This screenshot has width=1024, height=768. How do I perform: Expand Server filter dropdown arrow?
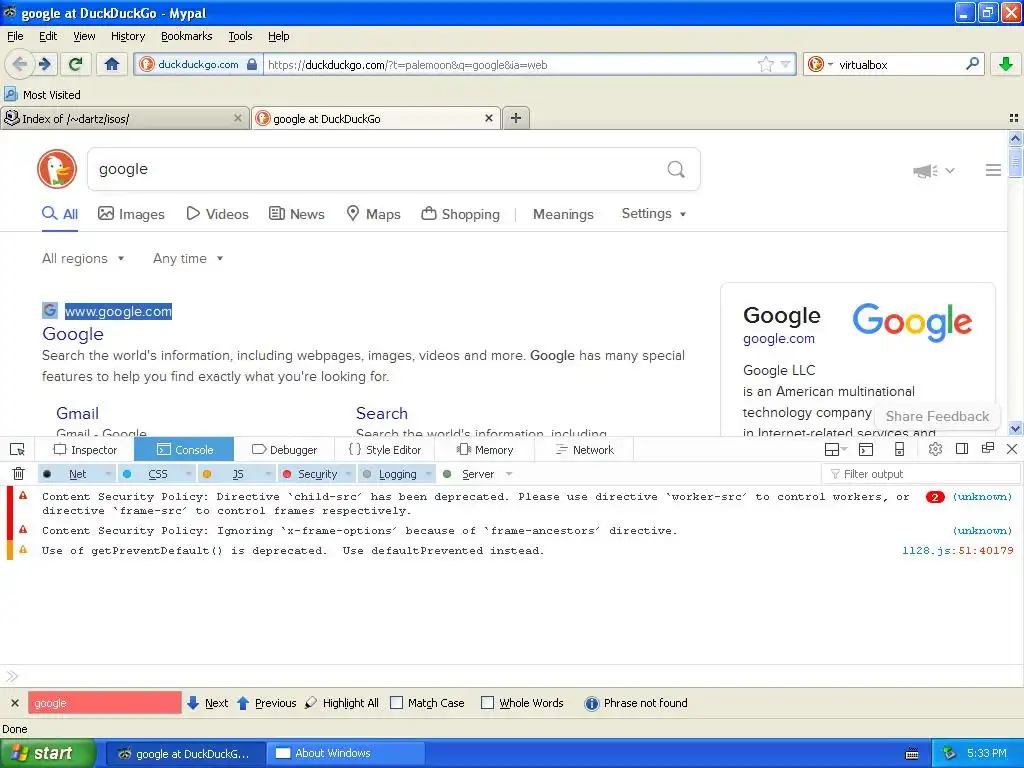(x=509, y=474)
